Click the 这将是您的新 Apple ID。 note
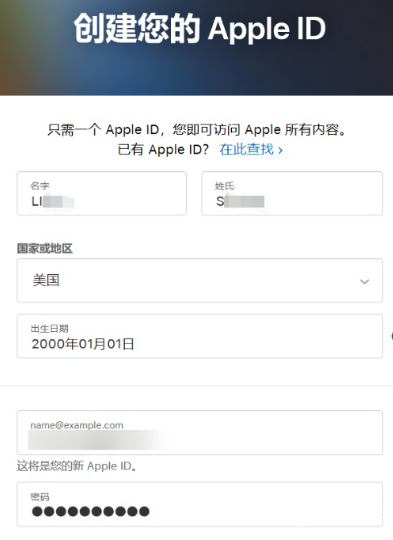This screenshot has width=393, height=540. point(77,466)
